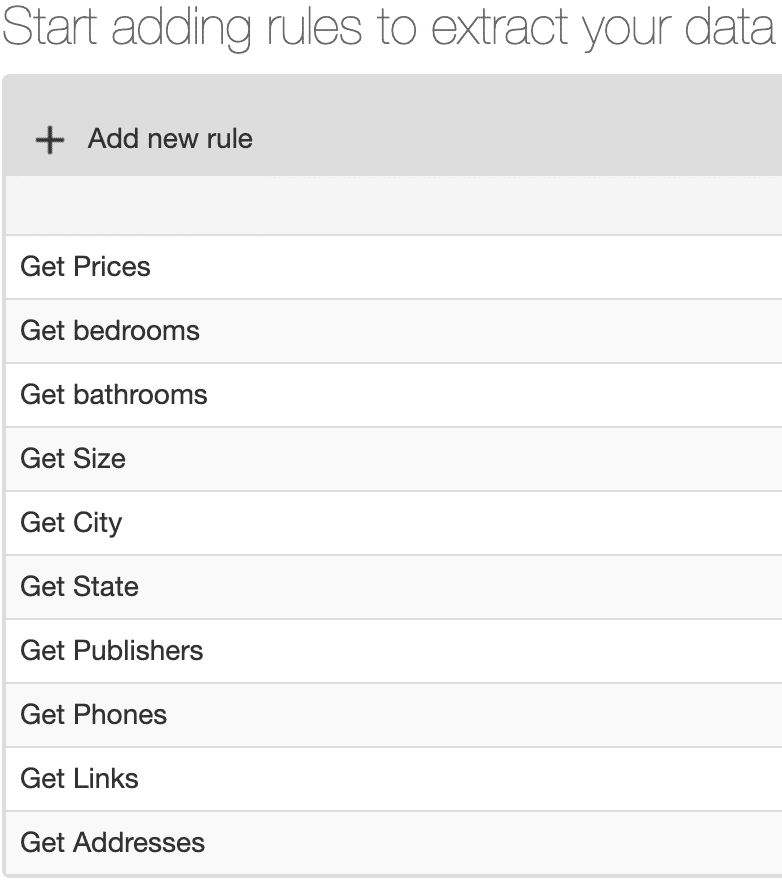Activate the Phones data rule
782x880 pixels.
[92, 715]
